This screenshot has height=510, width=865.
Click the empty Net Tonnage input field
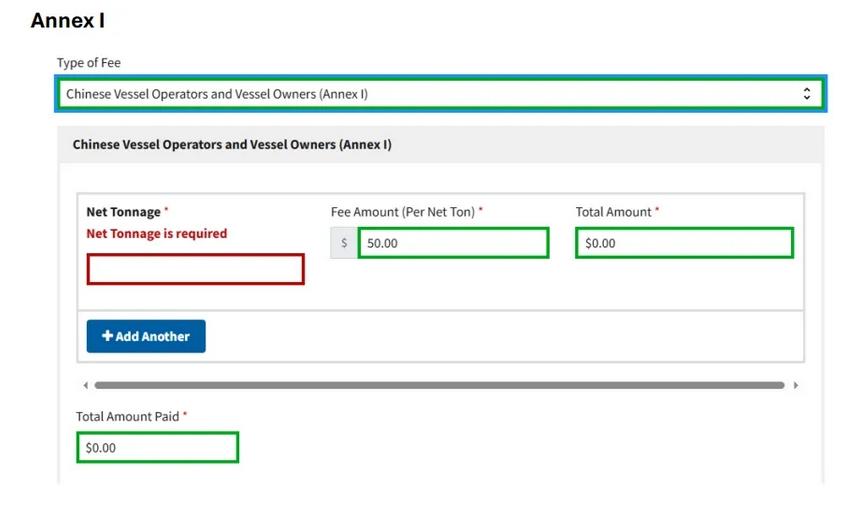195,269
